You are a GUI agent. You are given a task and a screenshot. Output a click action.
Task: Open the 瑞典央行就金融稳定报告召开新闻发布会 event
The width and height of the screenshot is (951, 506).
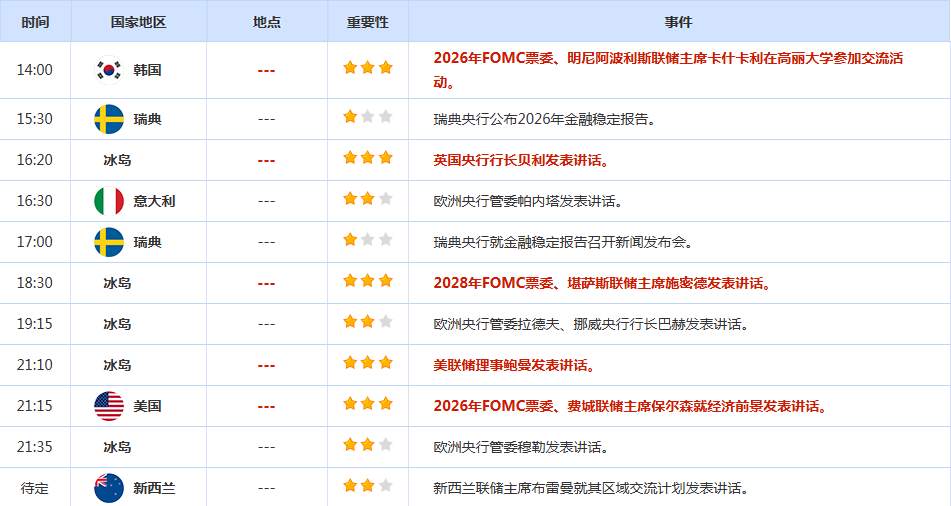(x=563, y=242)
